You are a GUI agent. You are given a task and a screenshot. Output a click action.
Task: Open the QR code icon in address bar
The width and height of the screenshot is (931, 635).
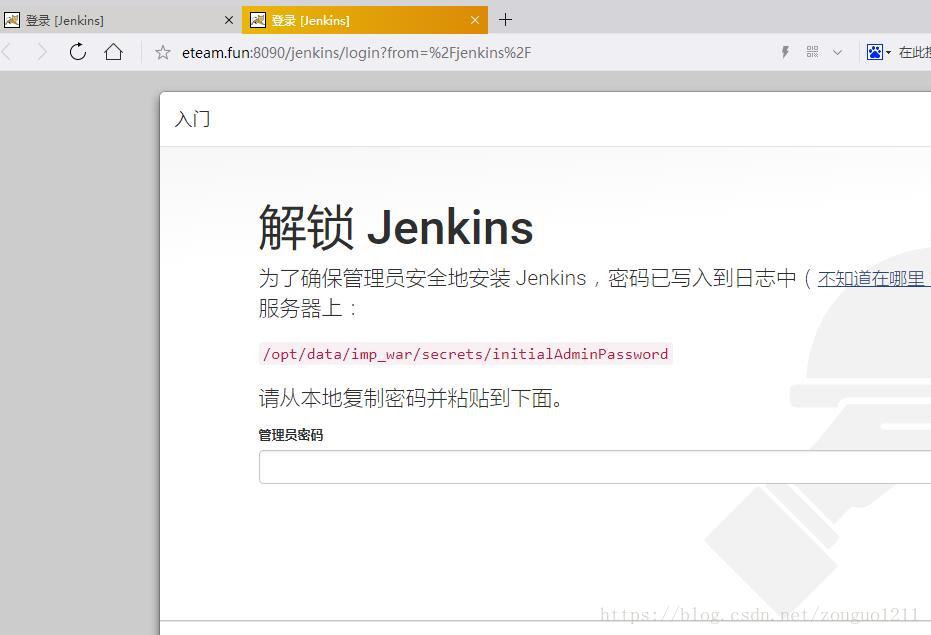[x=812, y=52]
